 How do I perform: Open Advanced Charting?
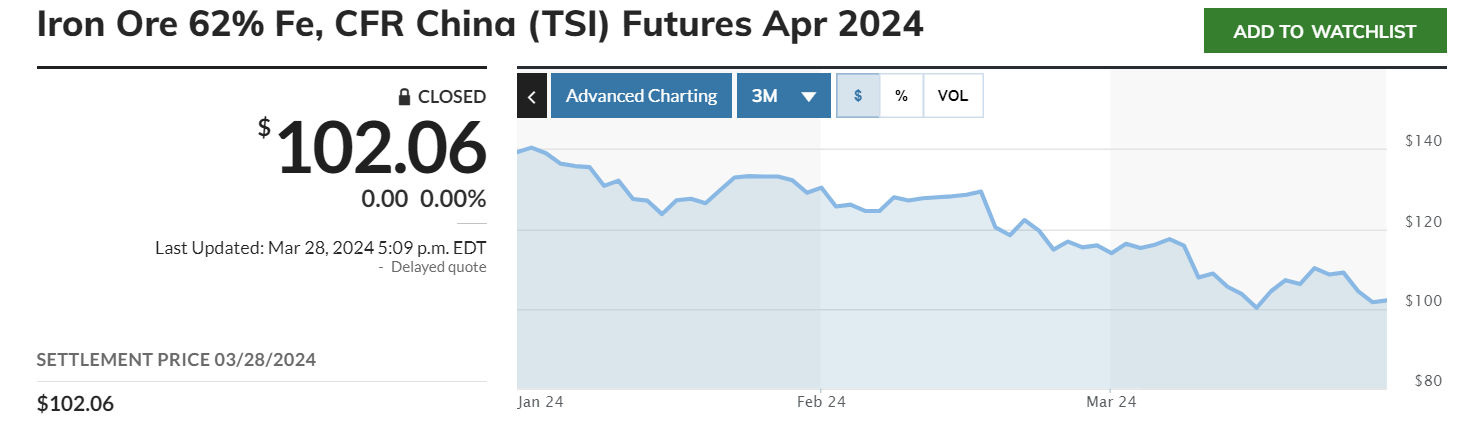641,96
